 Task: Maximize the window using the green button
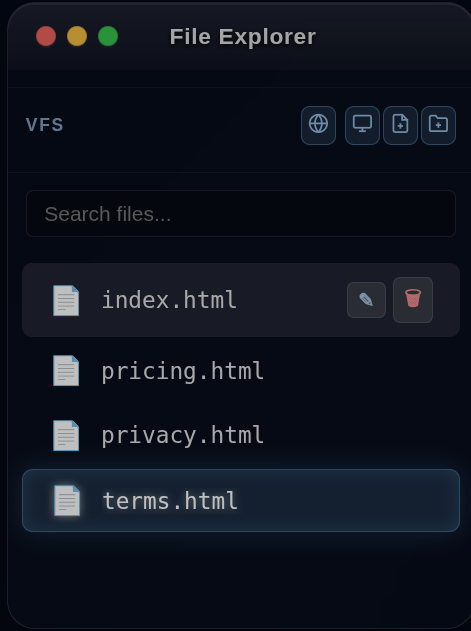coord(108,36)
